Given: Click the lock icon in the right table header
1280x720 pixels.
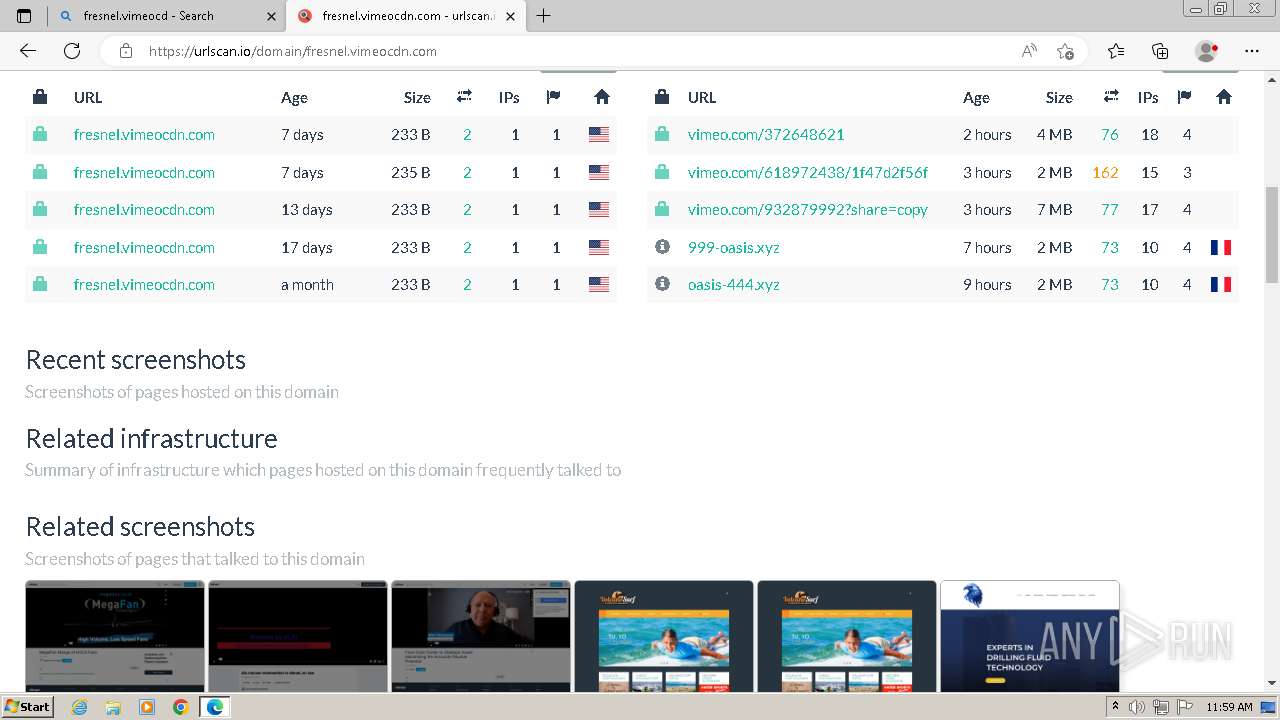Looking at the screenshot, I should tap(662, 97).
